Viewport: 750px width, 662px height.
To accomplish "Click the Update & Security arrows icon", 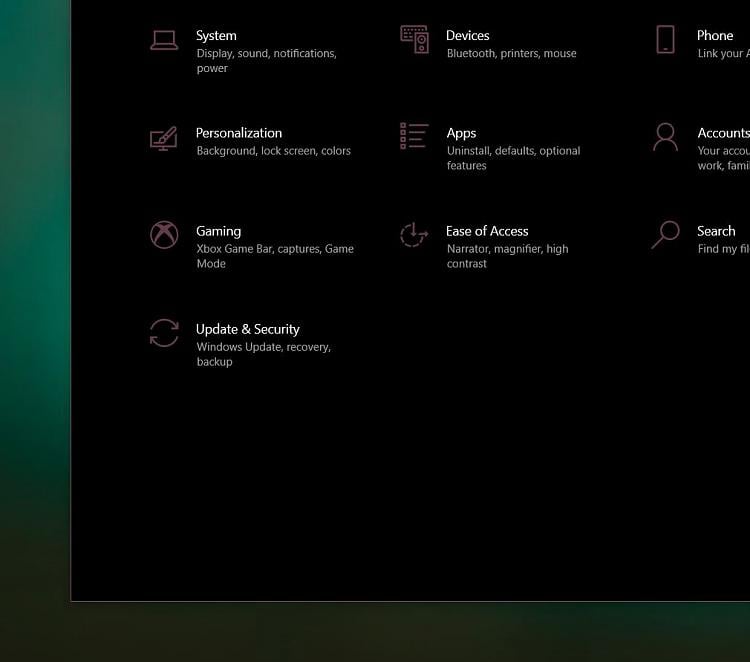I will point(164,333).
